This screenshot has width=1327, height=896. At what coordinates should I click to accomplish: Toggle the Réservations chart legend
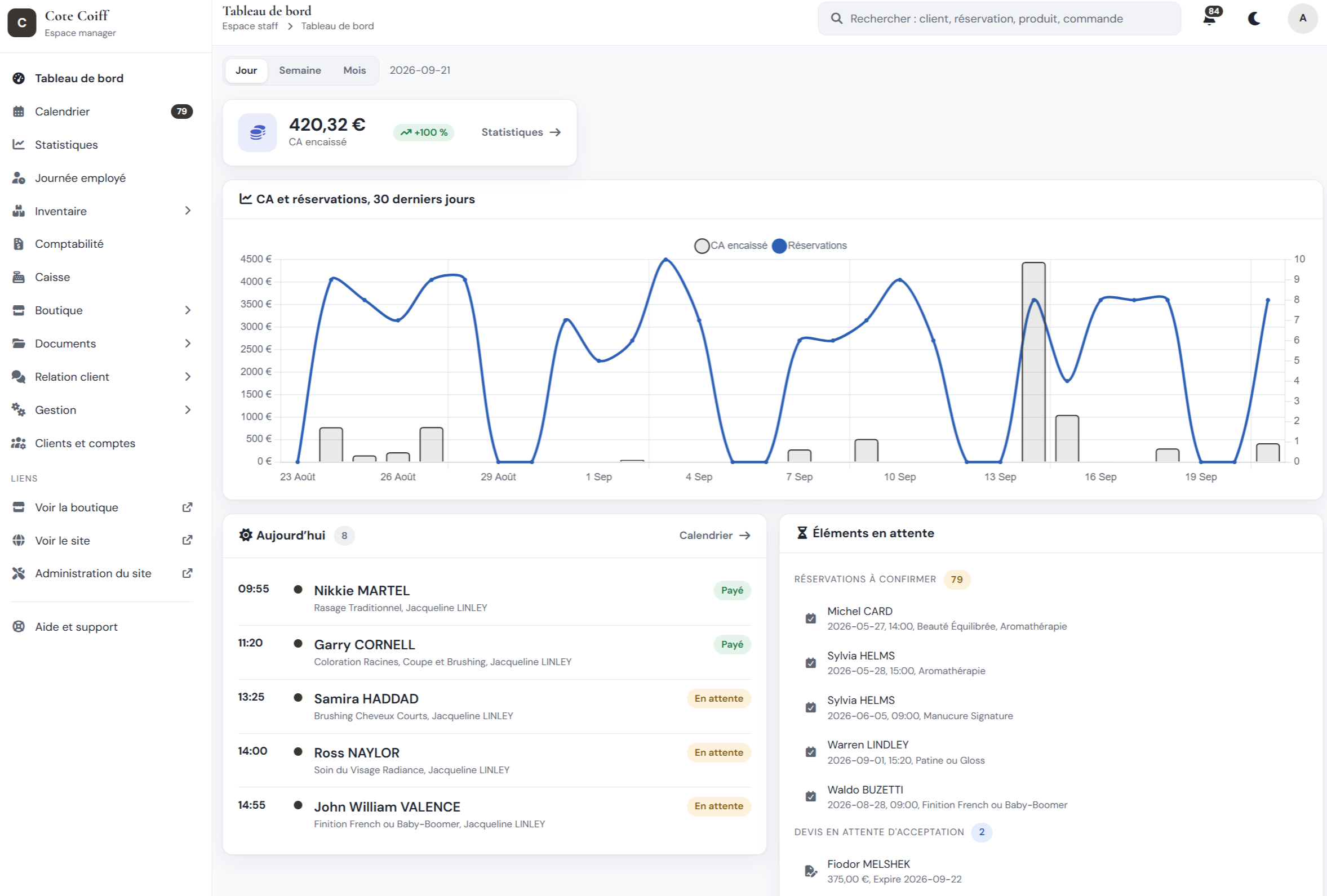pyautogui.click(x=809, y=246)
